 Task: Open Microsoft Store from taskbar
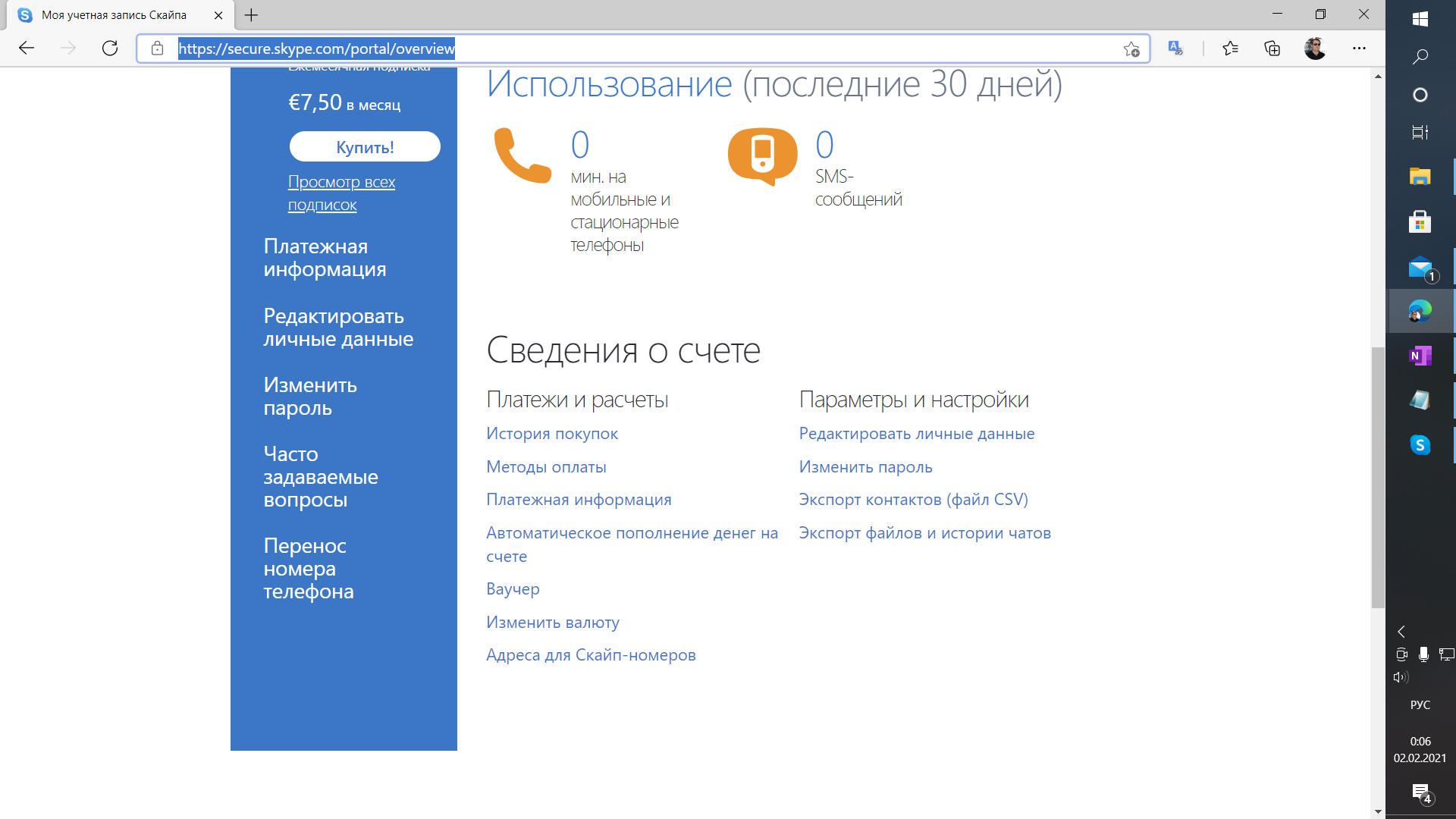pos(1420,221)
